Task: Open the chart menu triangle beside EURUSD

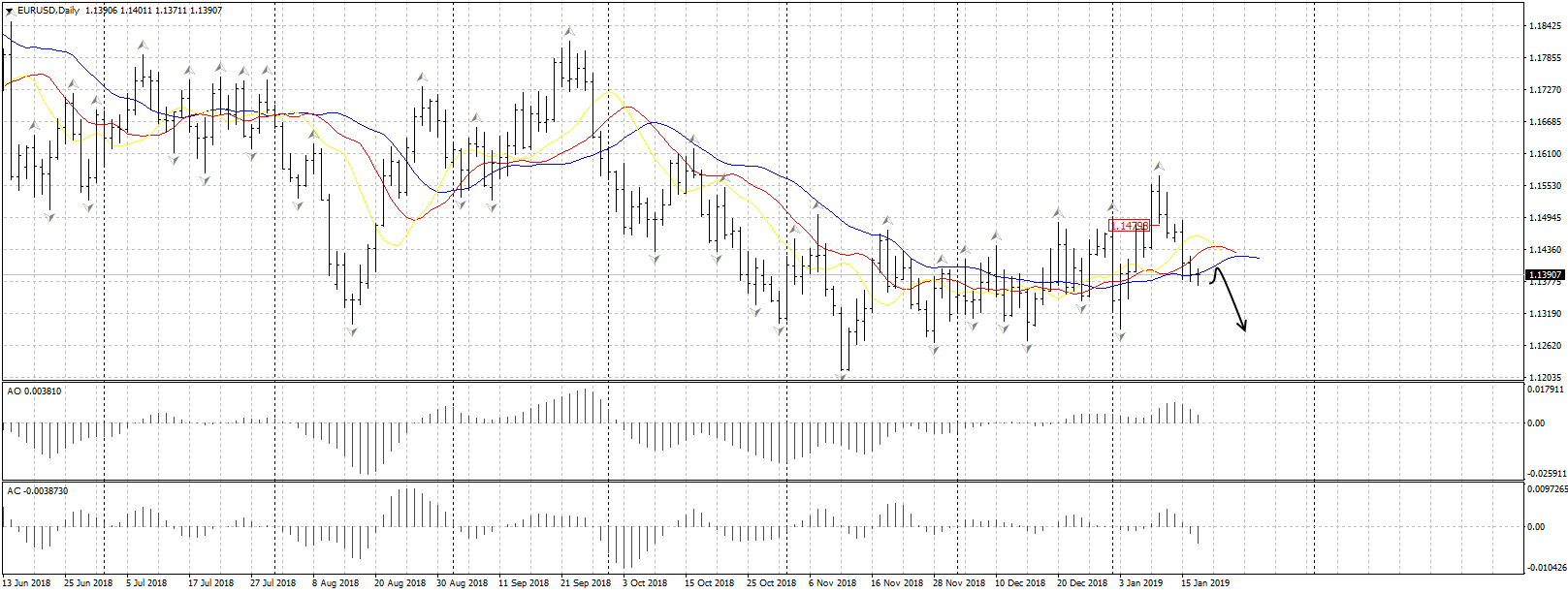Action: pos(9,11)
